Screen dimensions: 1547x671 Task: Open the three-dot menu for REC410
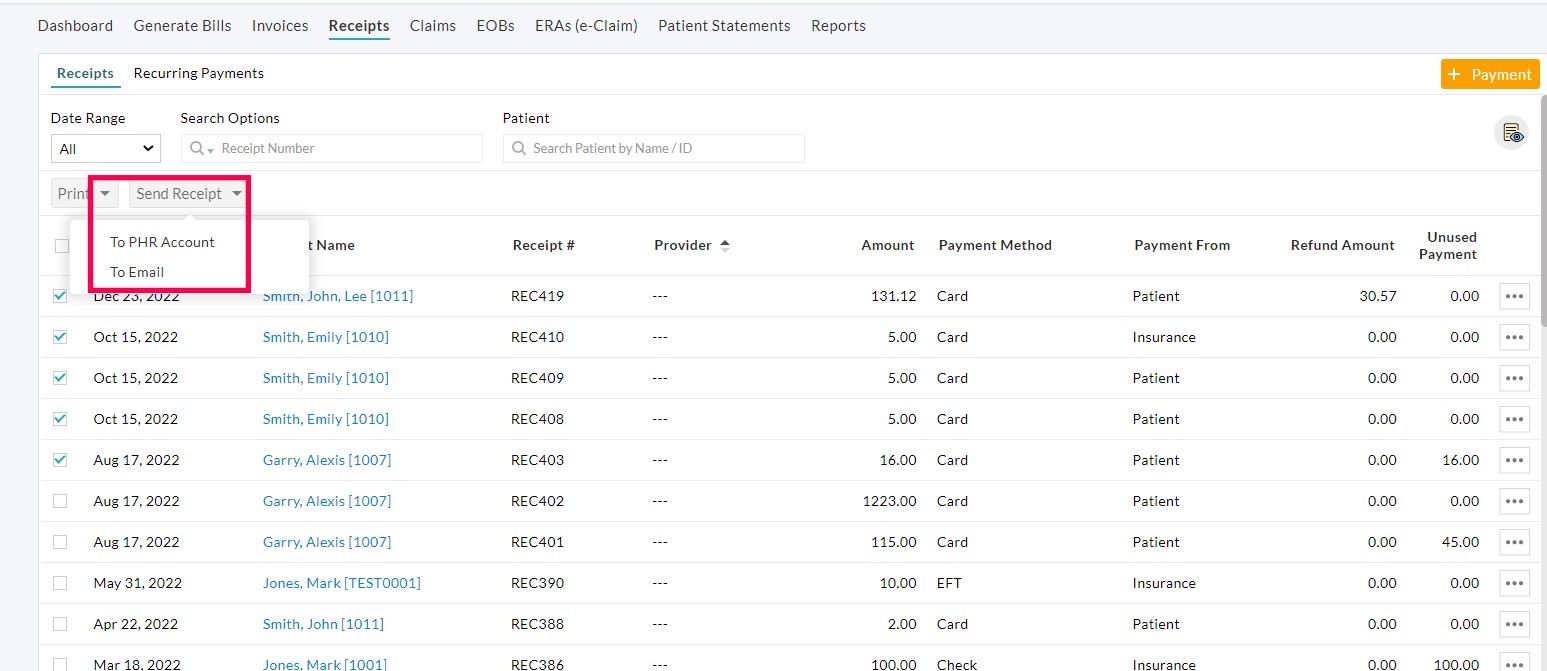pyautogui.click(x=1513, y=337)
